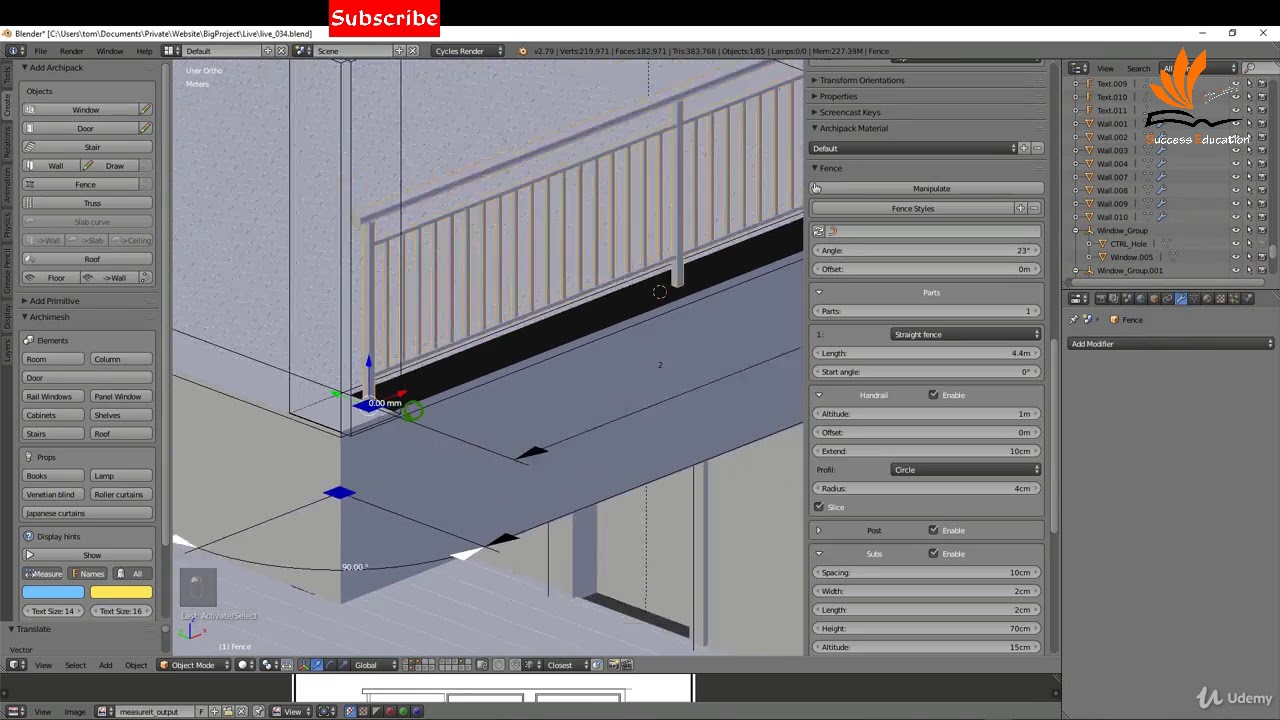Open the Global orientation dropdown
The width and height of the screenshot is (1280, 720).
(x=375, y=665)
